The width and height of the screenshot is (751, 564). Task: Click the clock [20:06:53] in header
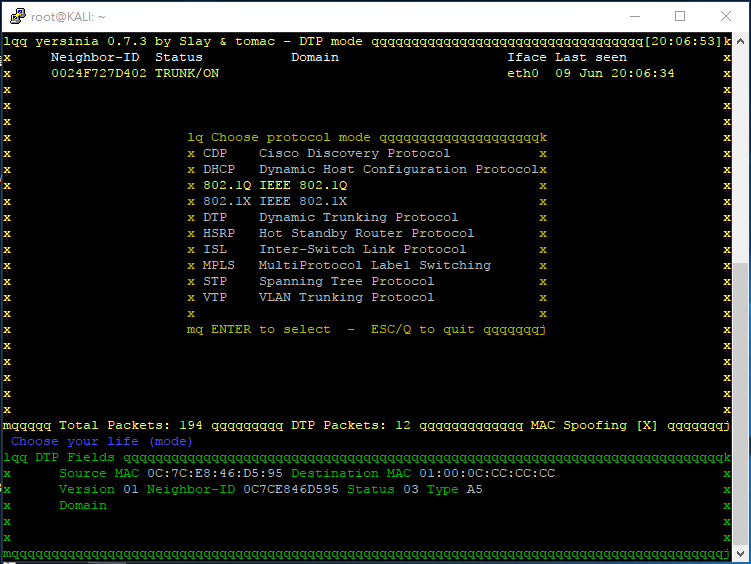683,42
